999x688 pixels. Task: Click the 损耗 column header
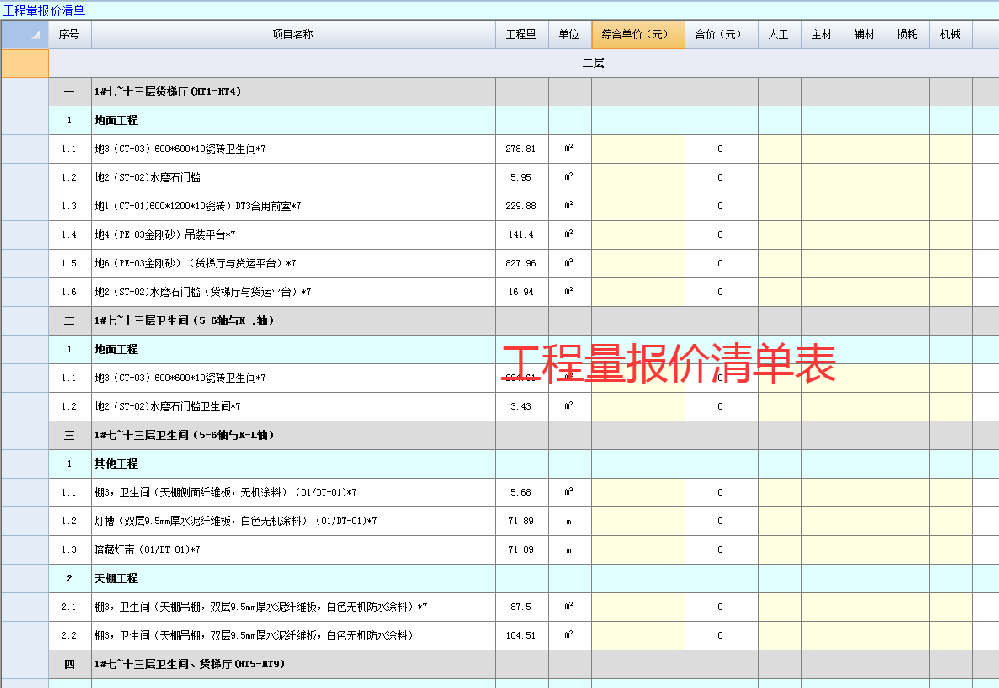(x=908, y=34)
